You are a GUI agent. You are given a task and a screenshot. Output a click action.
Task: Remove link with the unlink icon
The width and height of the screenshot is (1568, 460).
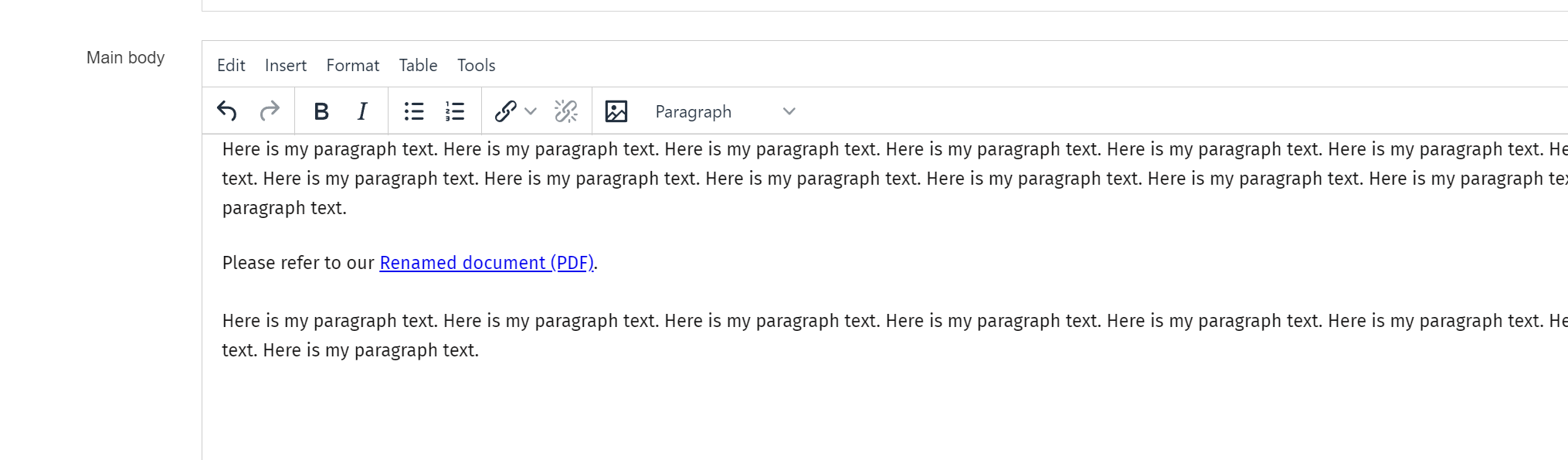coord(565,111)
